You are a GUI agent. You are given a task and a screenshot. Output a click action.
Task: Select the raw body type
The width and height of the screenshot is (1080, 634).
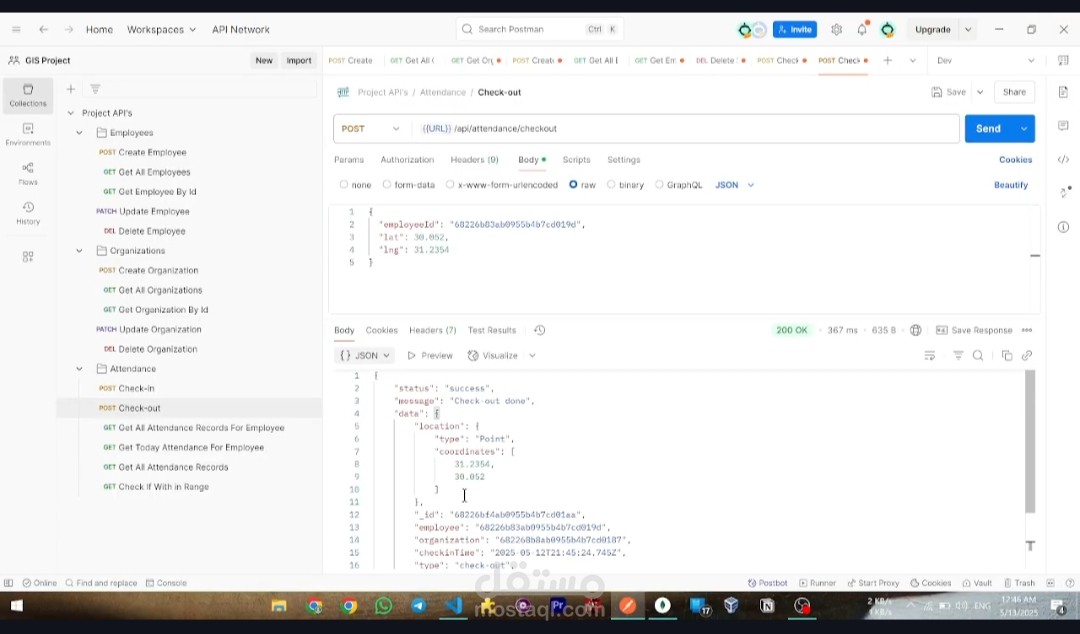(x=573, y=185)
